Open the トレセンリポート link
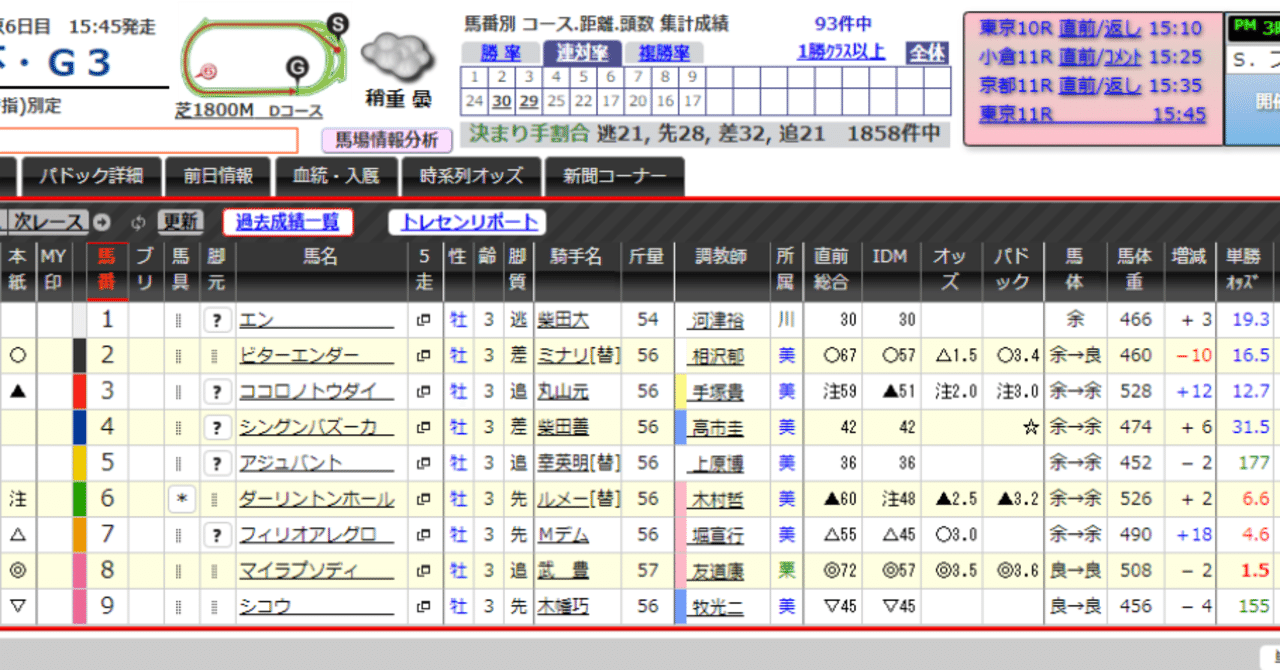 pos(467,222)
